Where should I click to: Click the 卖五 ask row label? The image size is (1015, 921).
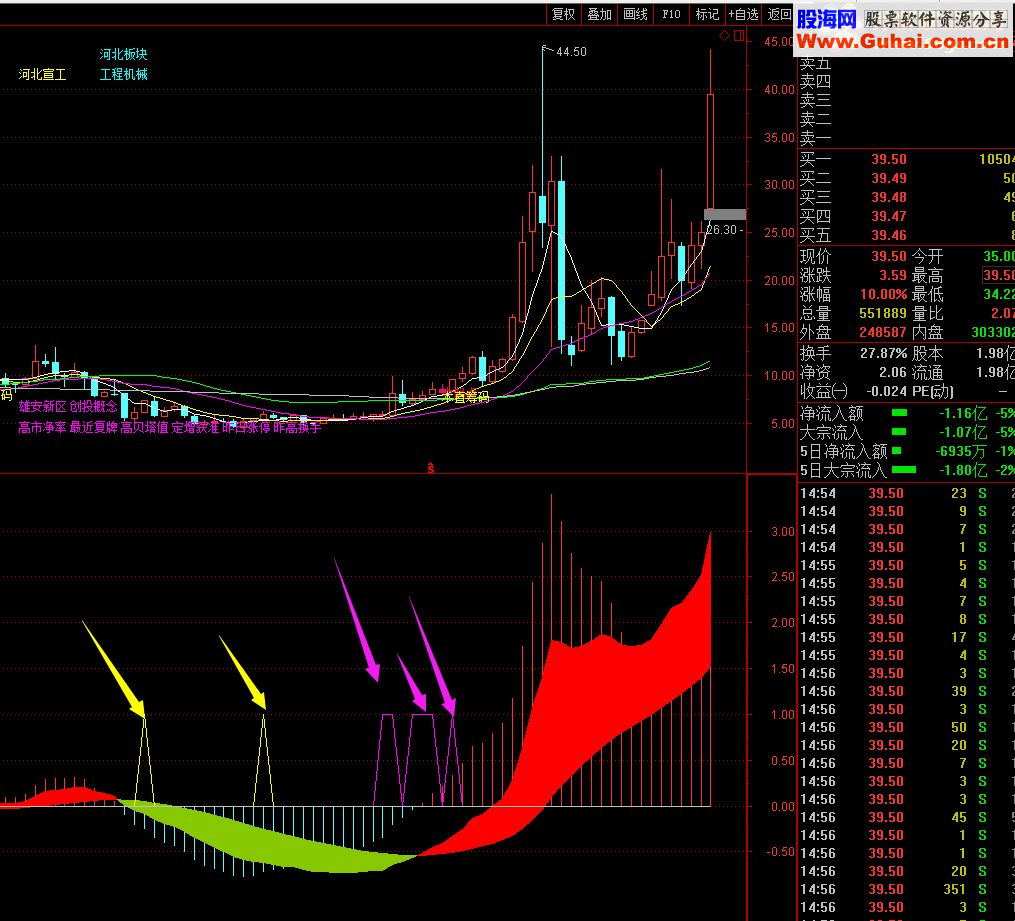point(815,63)
